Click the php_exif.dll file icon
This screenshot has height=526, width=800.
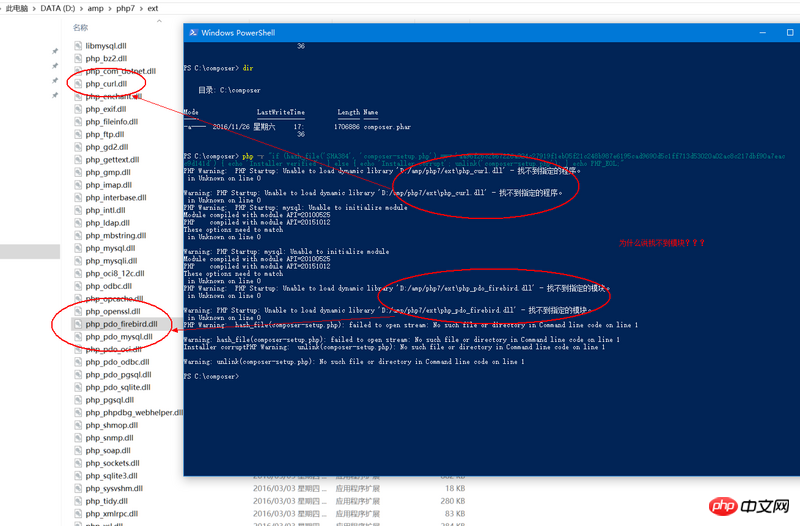[x=78, y=109]
